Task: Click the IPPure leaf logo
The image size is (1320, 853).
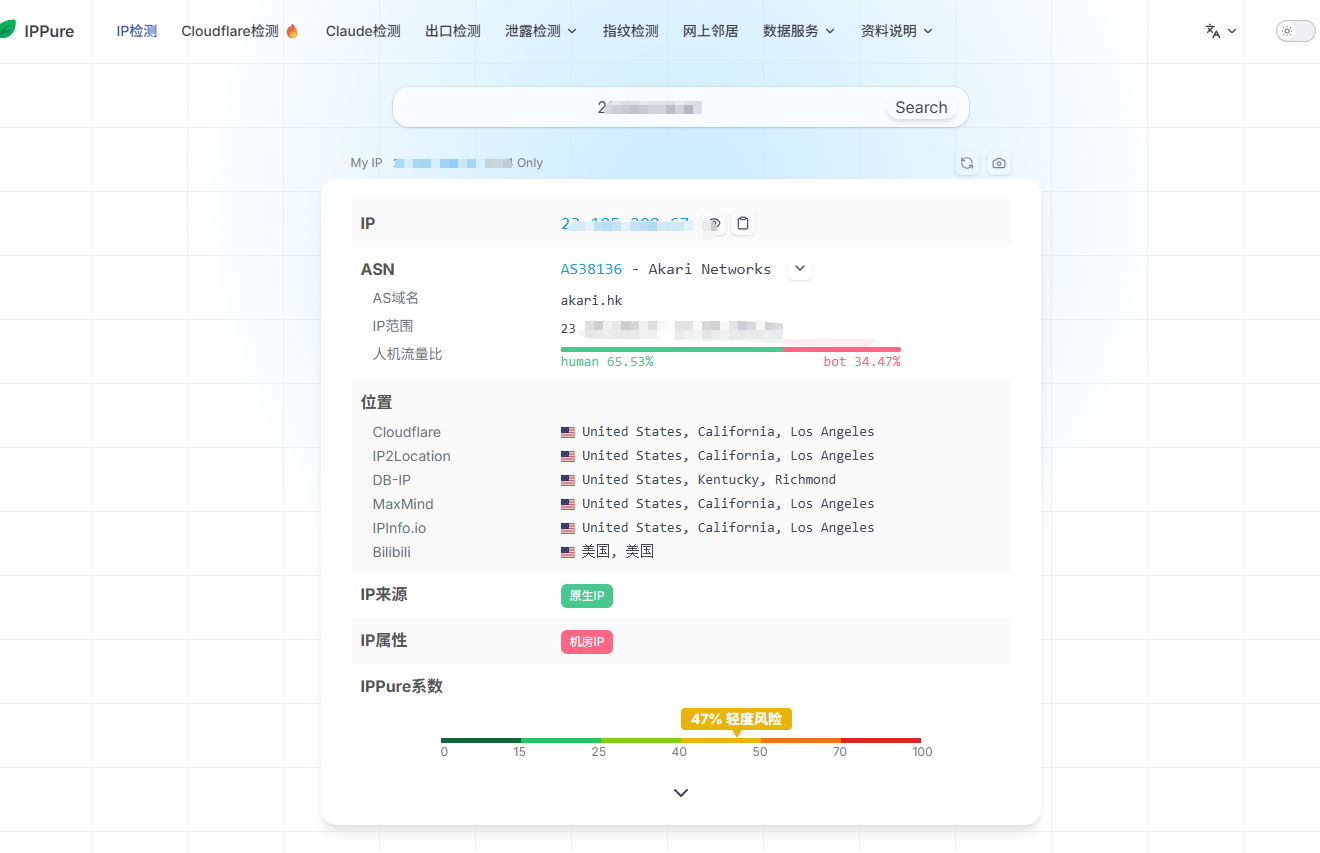Action: pos(7,30)
